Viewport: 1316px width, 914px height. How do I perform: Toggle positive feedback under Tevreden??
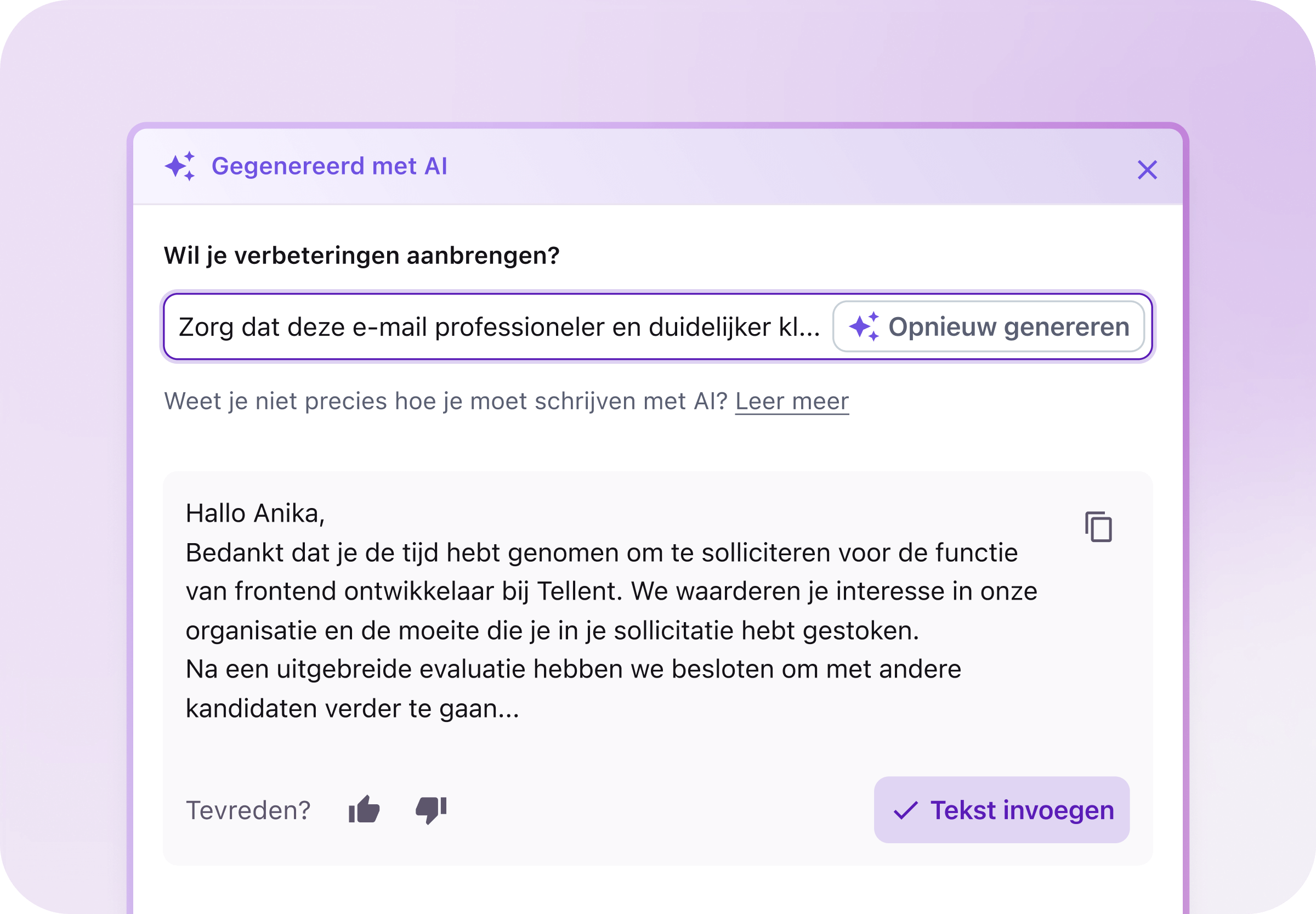(365, 810)
